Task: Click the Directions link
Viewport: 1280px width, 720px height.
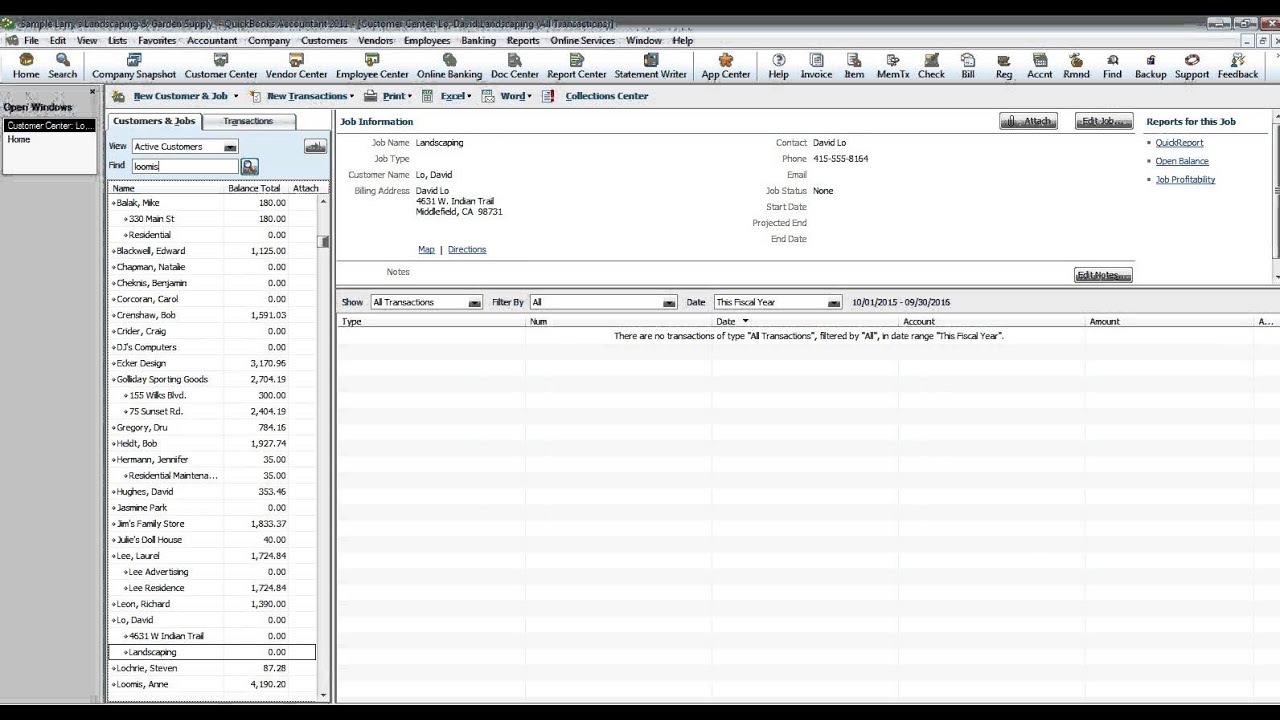Action: pos(467,250)
